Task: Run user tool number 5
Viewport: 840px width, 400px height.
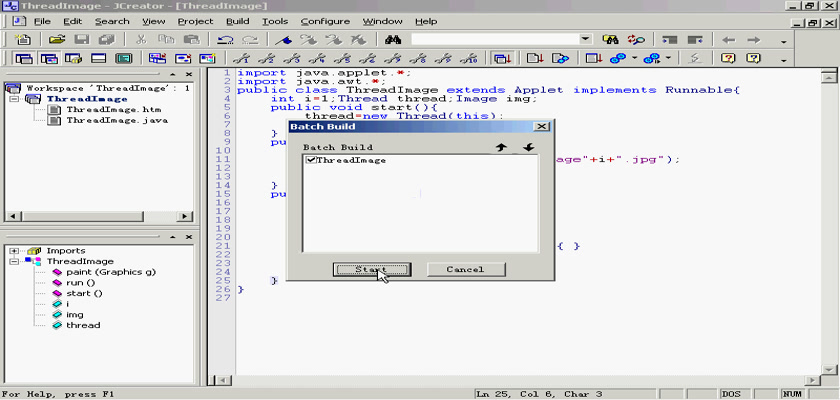Action: click(343, 58)
